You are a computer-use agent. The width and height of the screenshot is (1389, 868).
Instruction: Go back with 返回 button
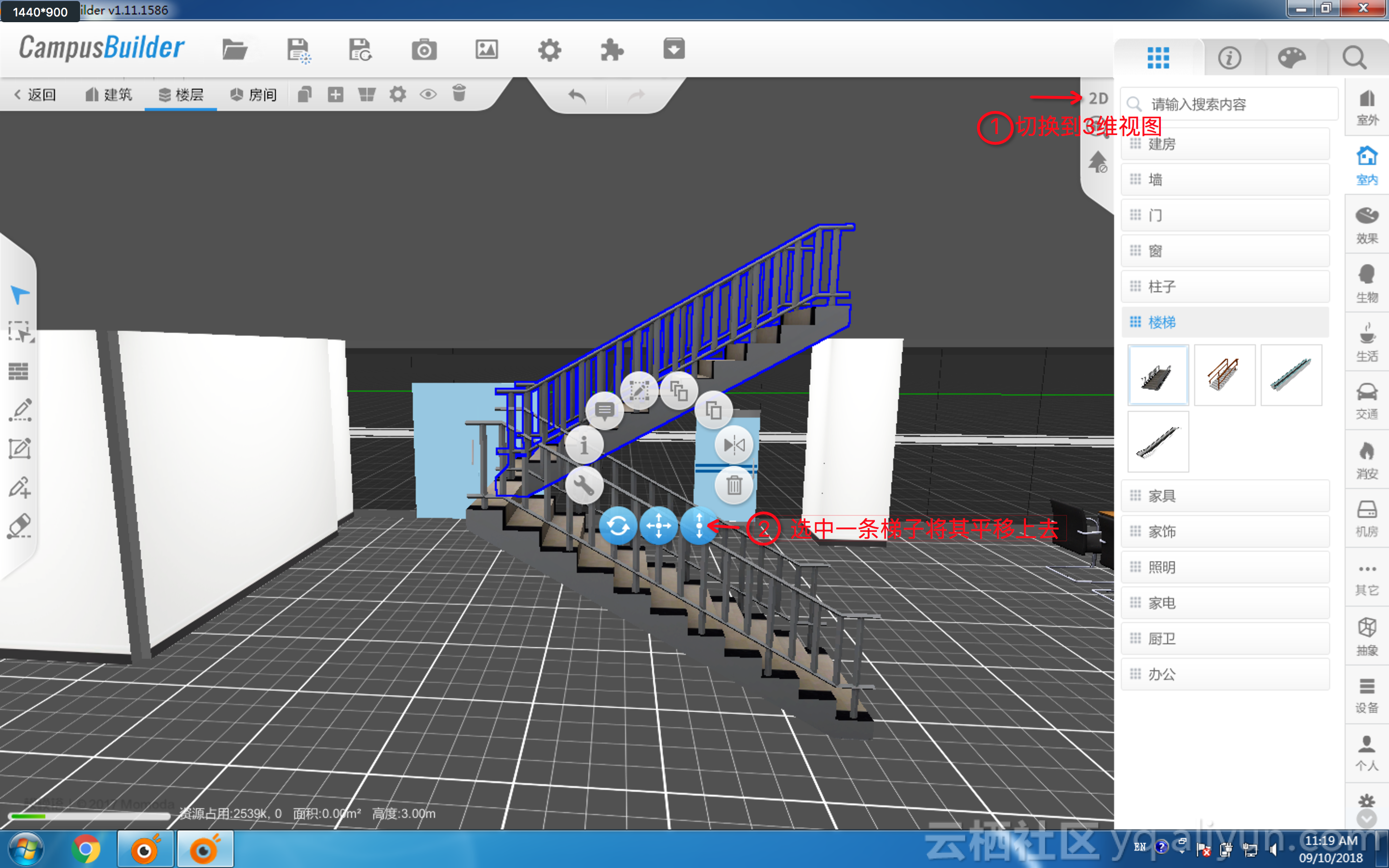pos(36,95)
